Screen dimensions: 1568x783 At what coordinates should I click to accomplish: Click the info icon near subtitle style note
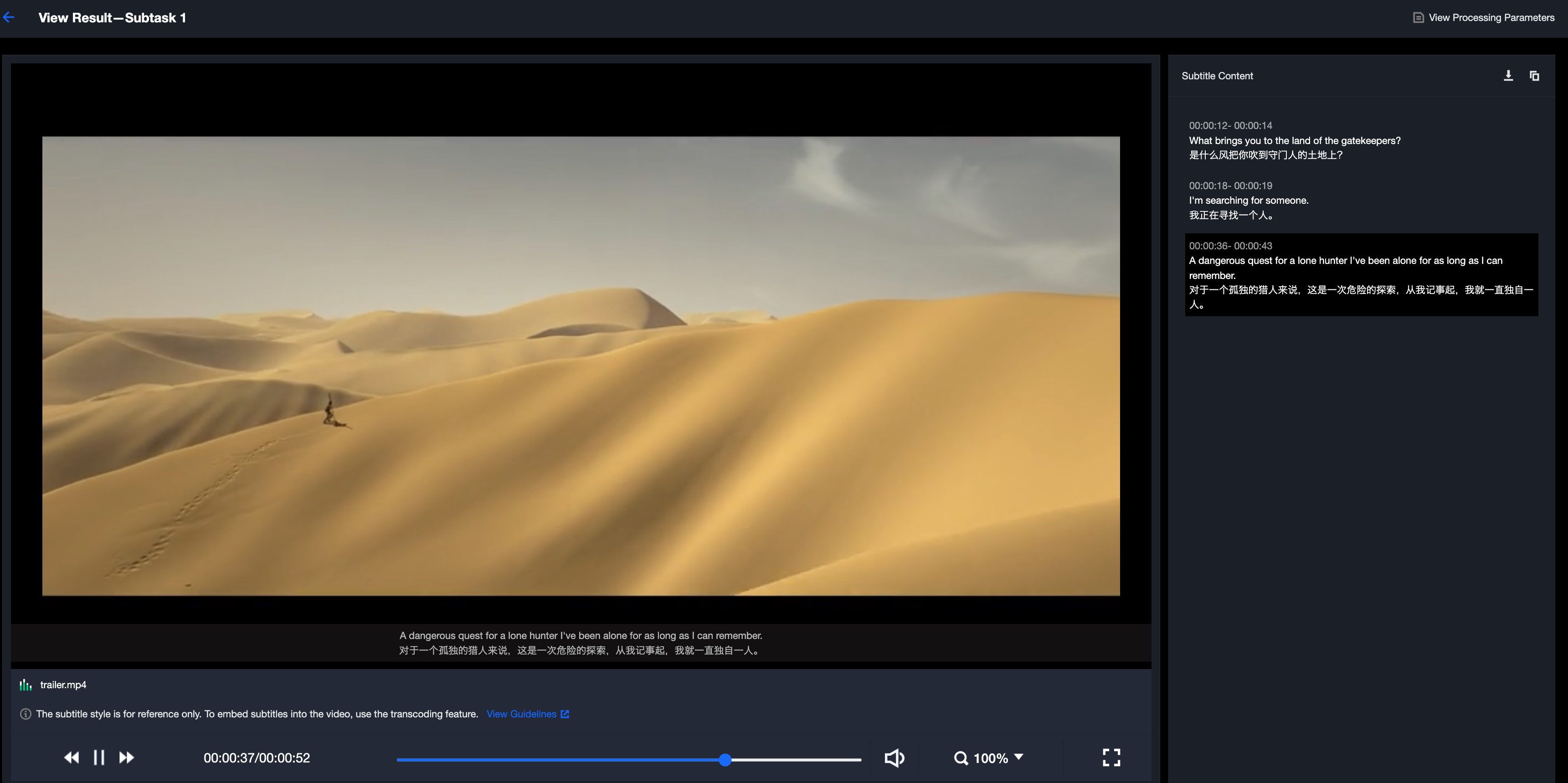coord(26,714)
